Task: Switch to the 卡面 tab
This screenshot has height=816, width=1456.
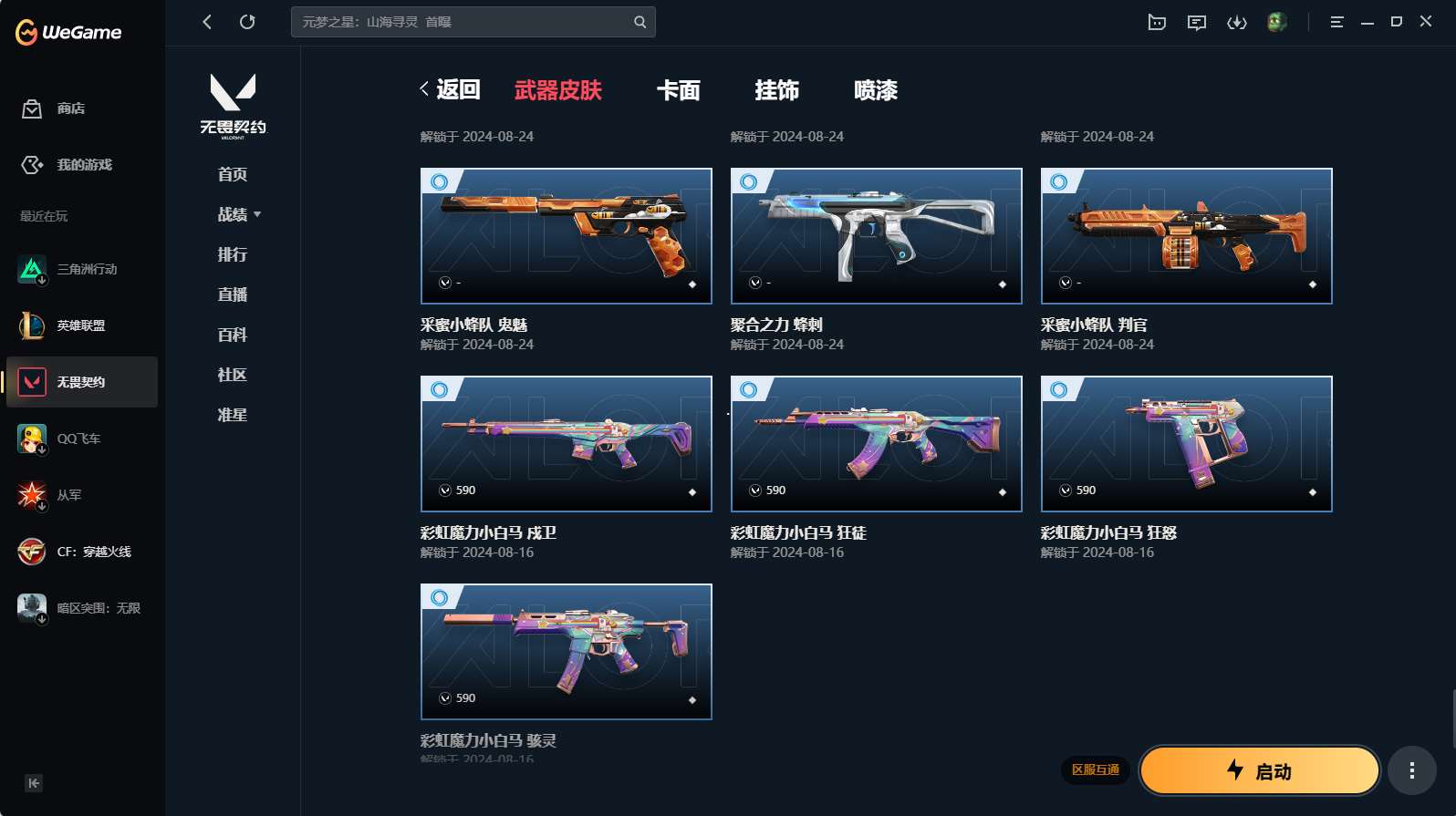Action: 678,90
